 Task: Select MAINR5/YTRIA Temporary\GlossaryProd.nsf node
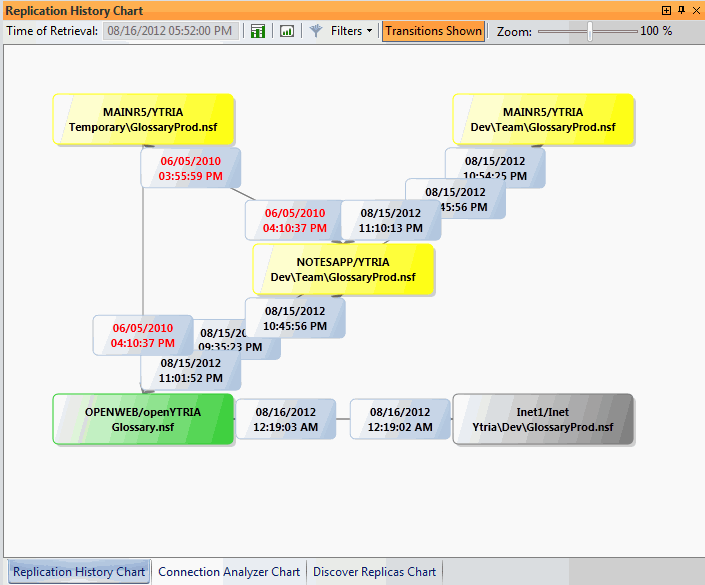(143, 120)
